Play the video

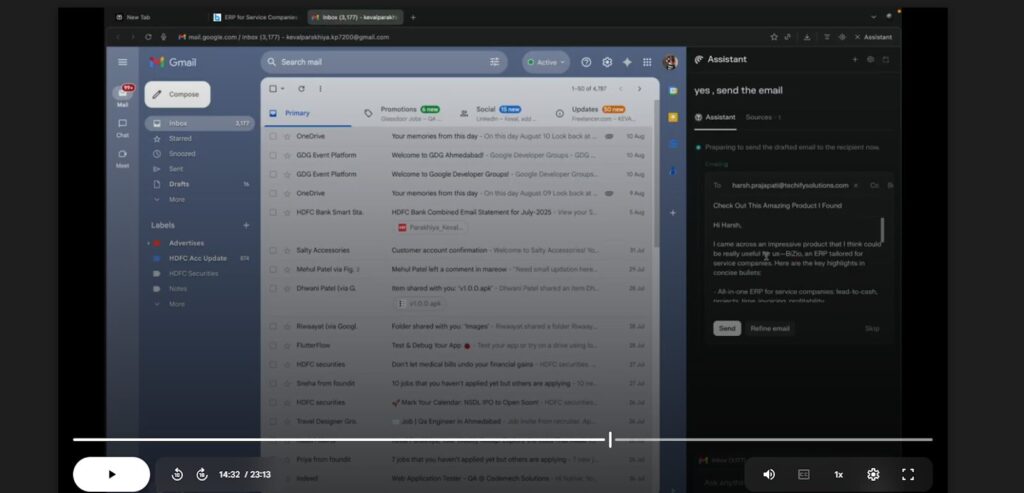pos(112,474)
